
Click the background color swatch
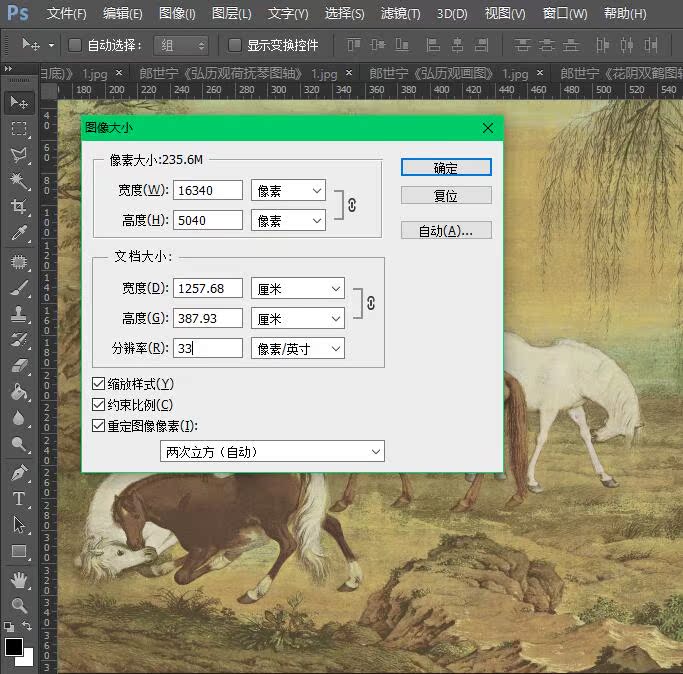pyautogui.click(x=27, y=659)
